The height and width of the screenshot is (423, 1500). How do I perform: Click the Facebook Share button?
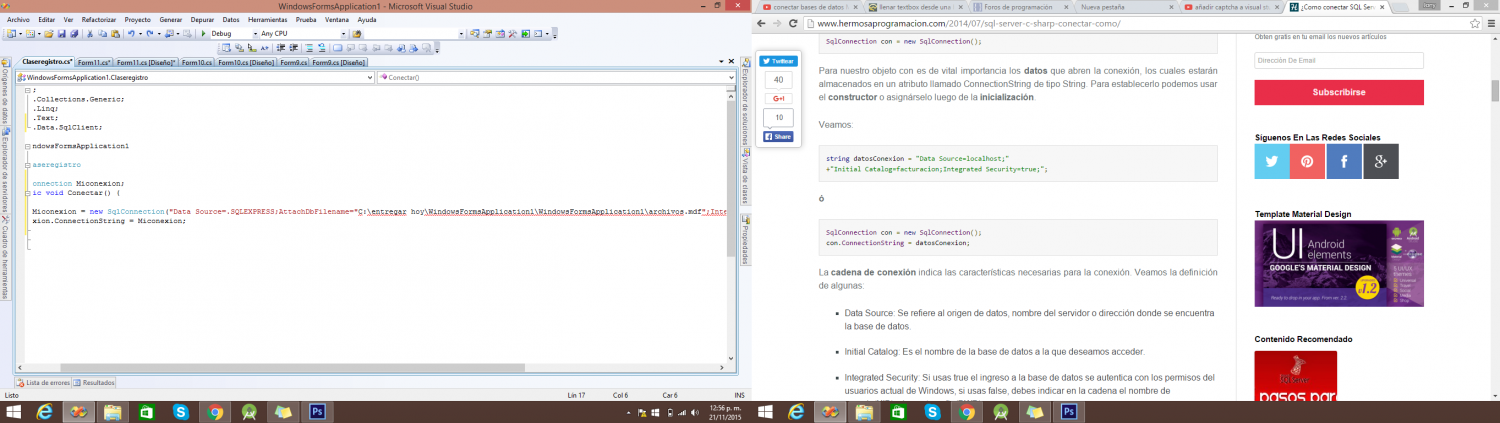tap(778, 136)
